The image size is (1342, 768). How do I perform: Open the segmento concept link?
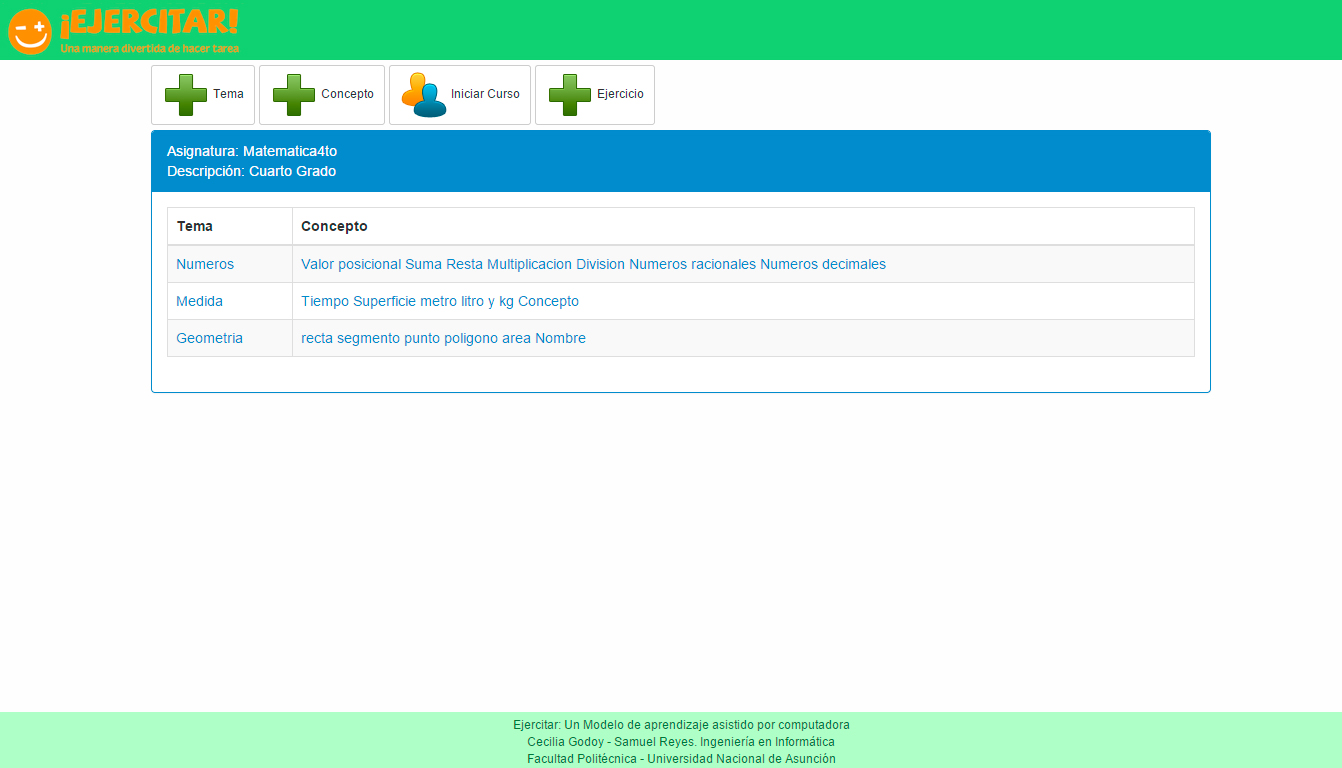point(368,338)
